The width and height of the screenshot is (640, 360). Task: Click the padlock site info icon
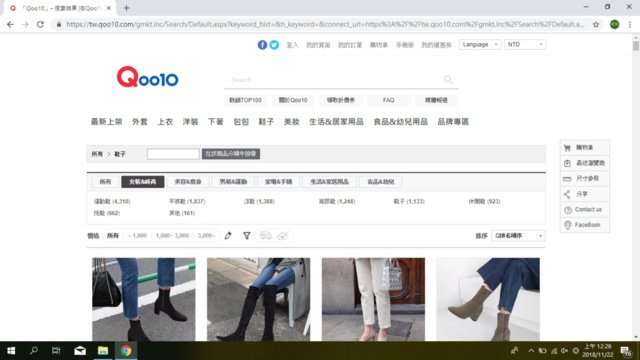pos(59,24)
